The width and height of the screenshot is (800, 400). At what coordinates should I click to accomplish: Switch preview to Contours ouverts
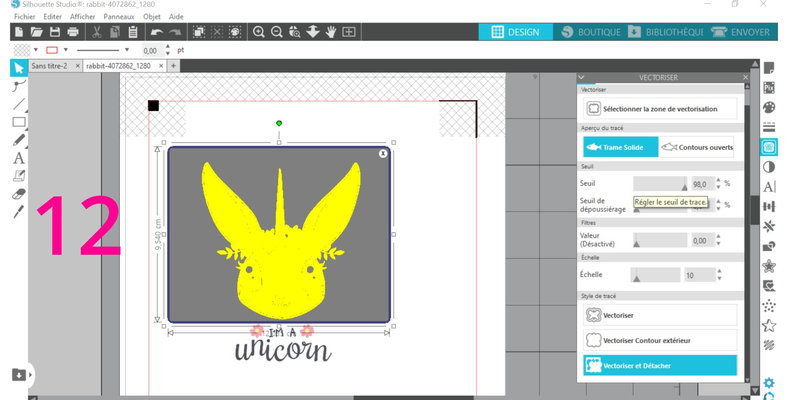tap(698, 147)
